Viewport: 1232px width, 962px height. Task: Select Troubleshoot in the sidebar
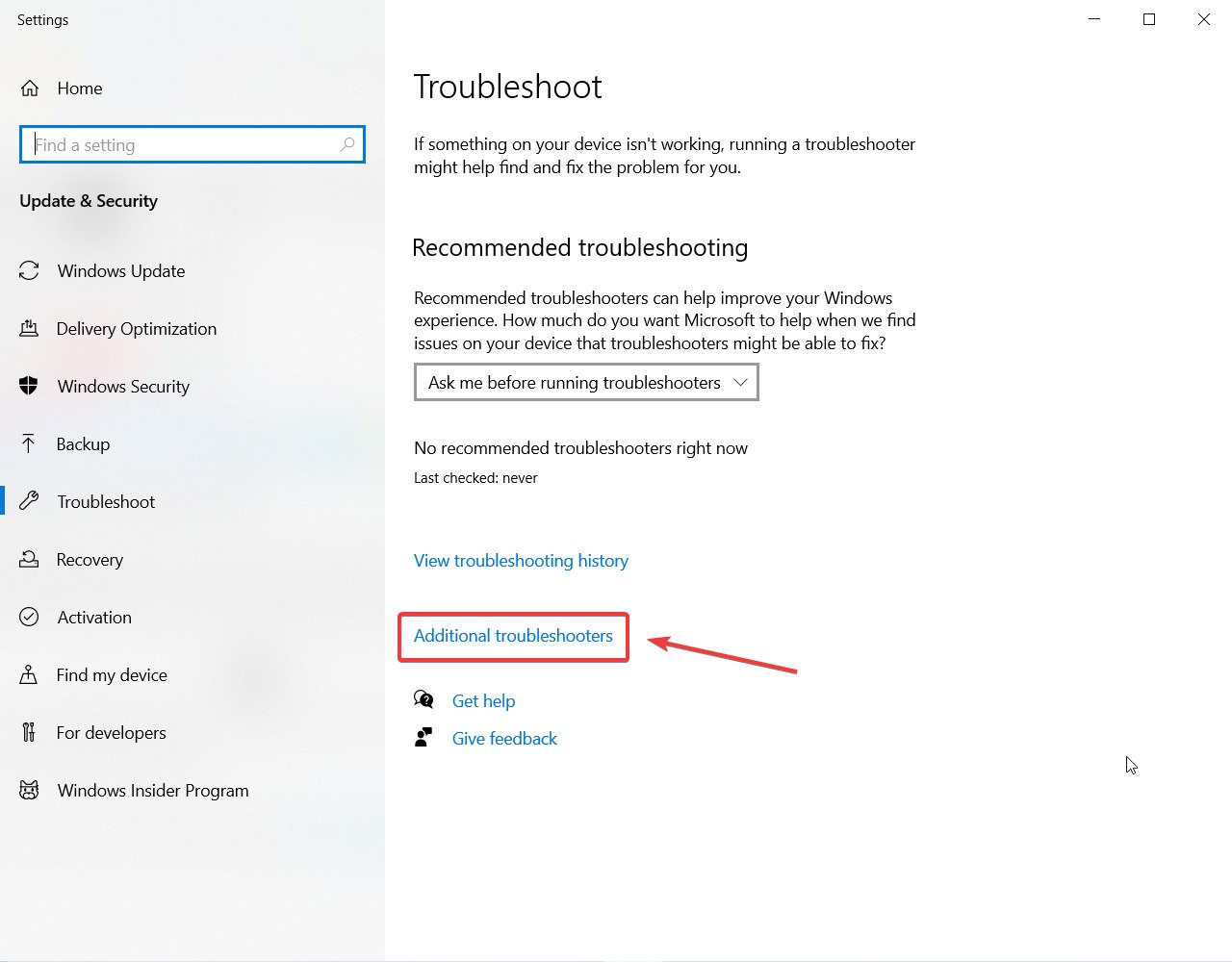[106, 501]
